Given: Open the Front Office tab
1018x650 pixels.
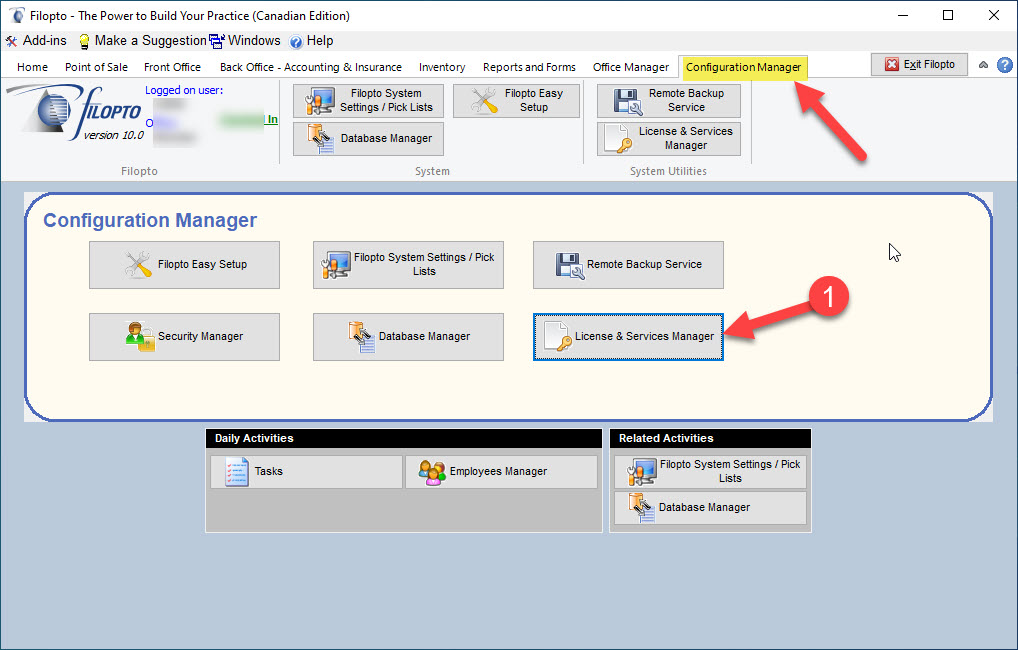Looking at the screenshot, I should point(172,67).
